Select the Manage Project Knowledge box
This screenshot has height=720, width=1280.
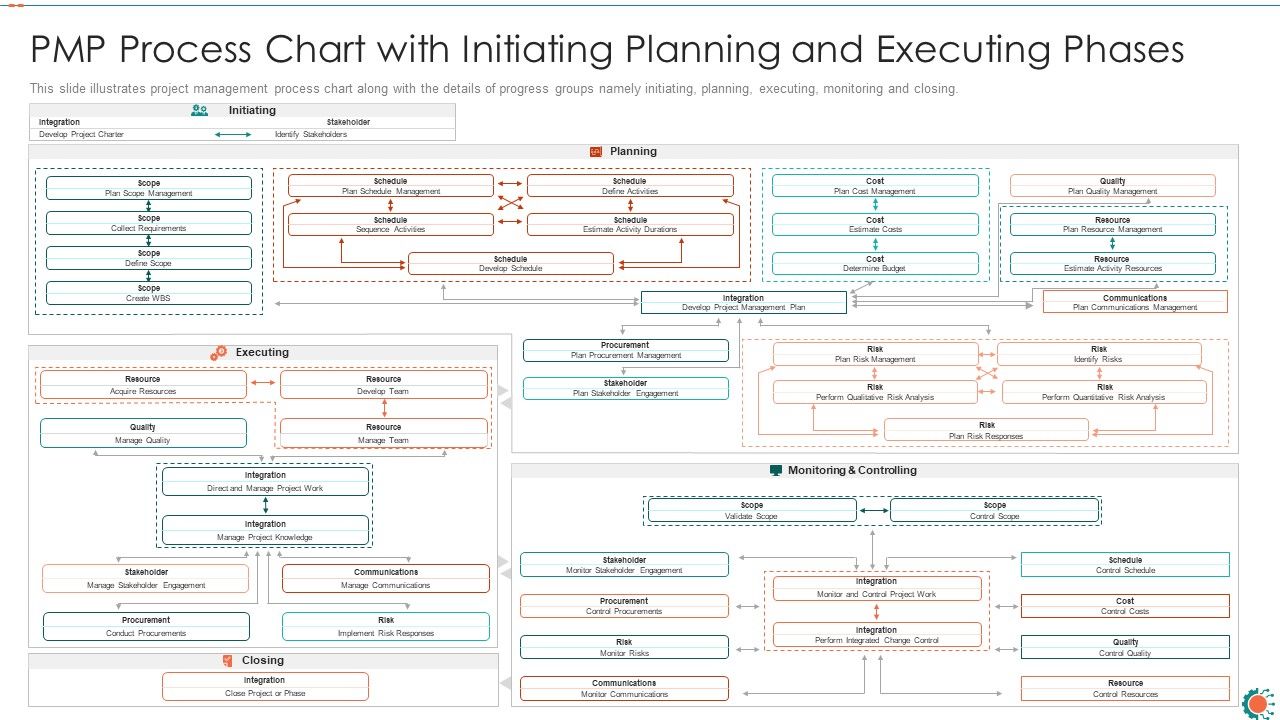(x=265, y=530)
